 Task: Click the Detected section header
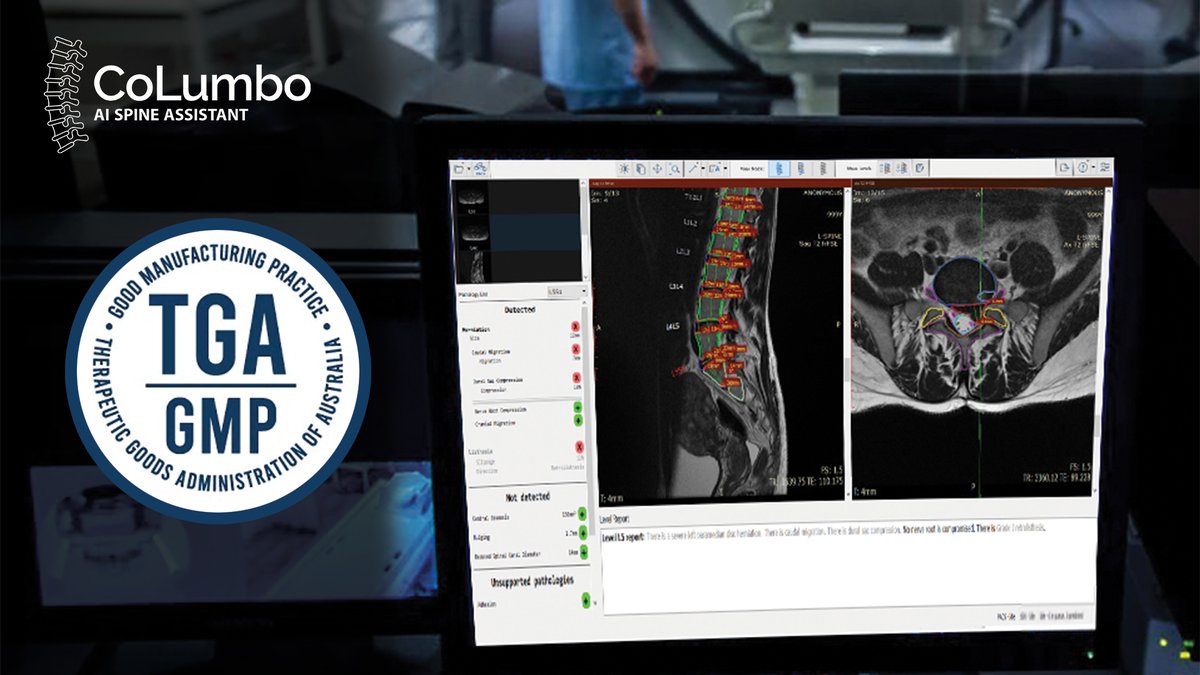click(x=520, y=310)
